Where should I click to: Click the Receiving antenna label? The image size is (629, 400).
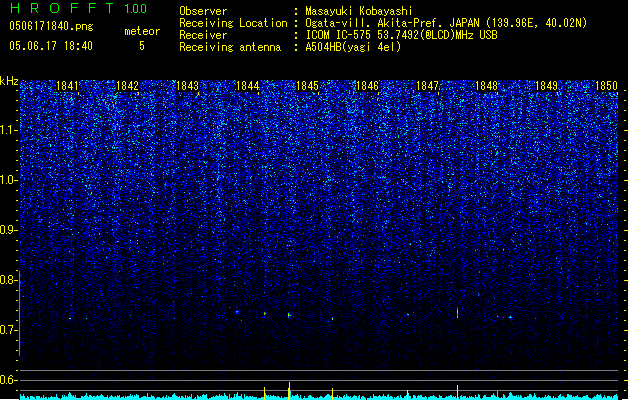[x=230, y=47]
